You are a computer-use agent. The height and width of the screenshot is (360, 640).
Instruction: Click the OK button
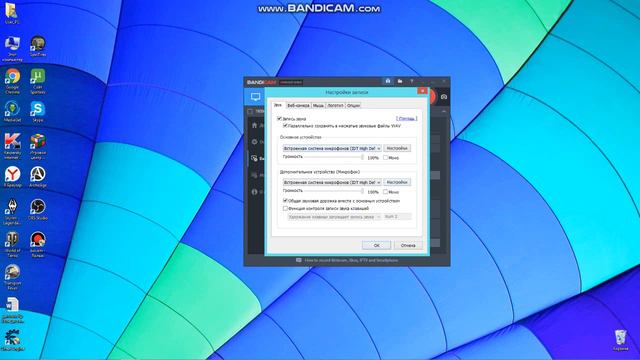click(376, 245)
